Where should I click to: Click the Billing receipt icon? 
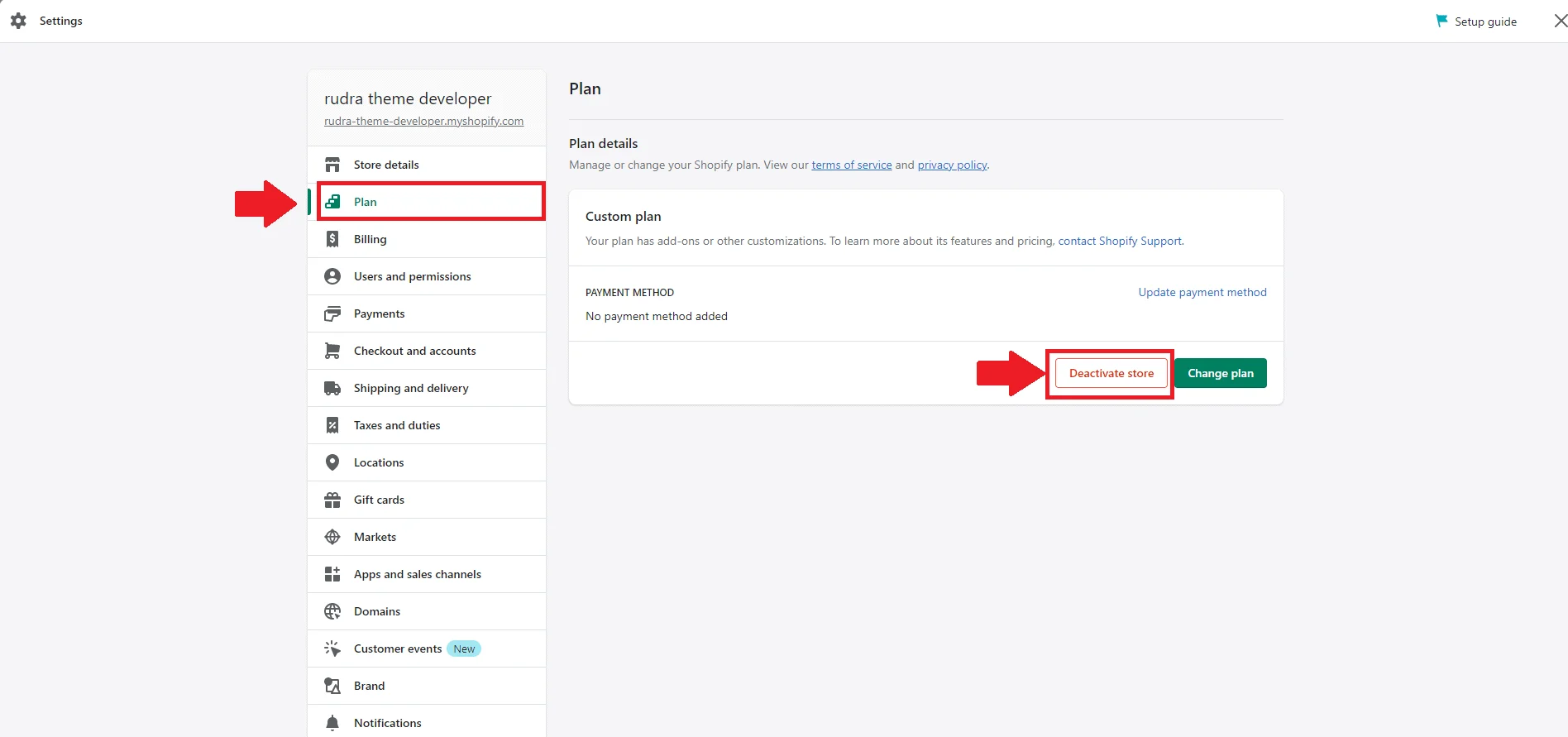332,239
